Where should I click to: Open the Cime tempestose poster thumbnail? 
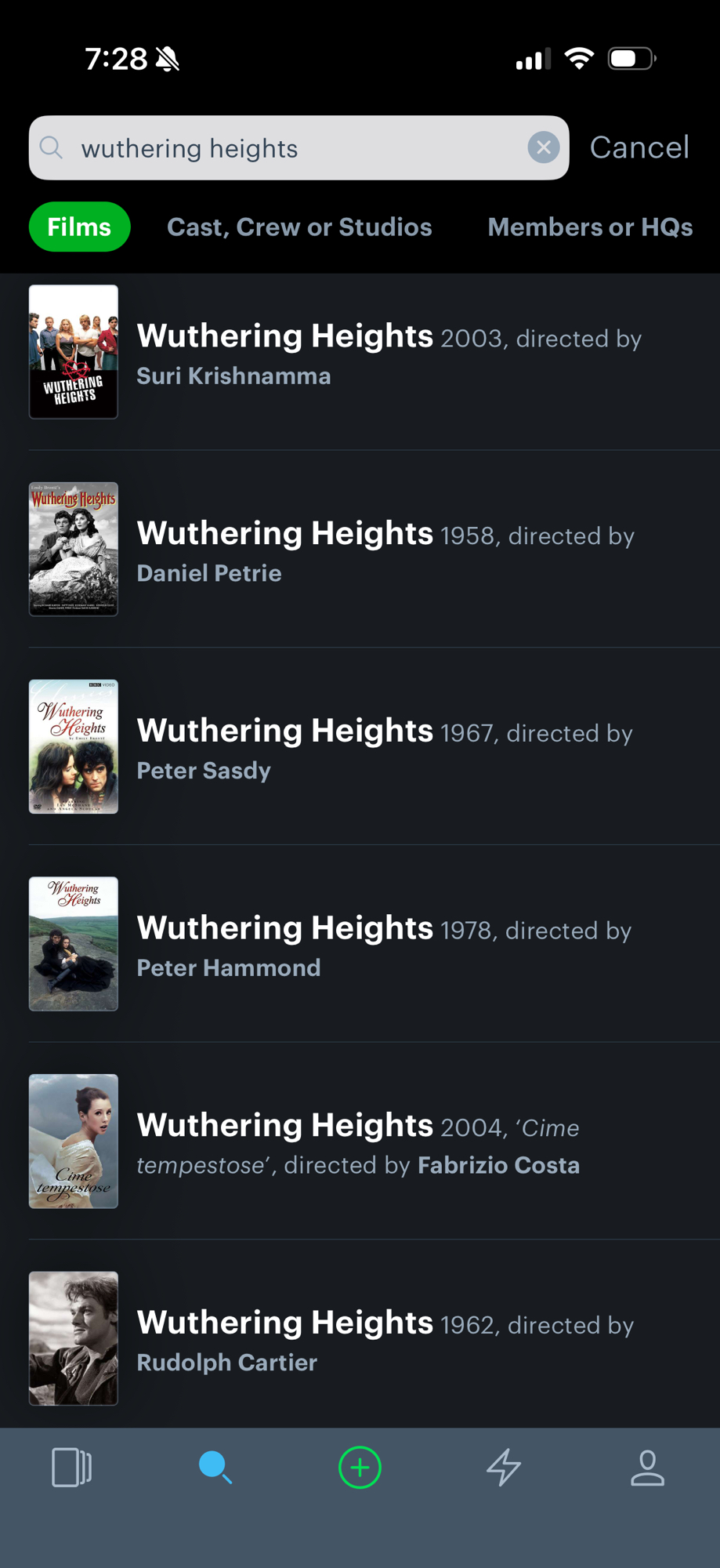pyautogui.click(x=74, y=1141)
